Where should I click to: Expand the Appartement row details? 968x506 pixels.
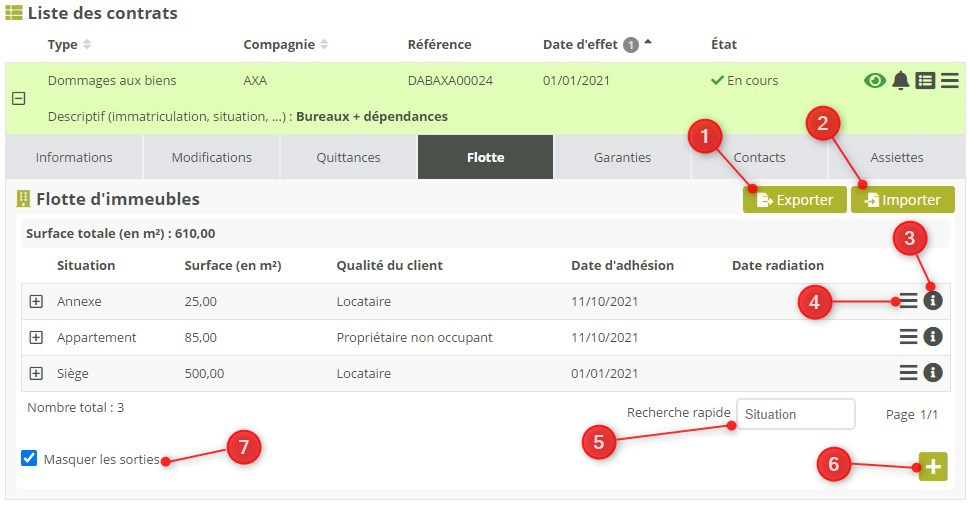pyautogui.click(x=36, y=337)
